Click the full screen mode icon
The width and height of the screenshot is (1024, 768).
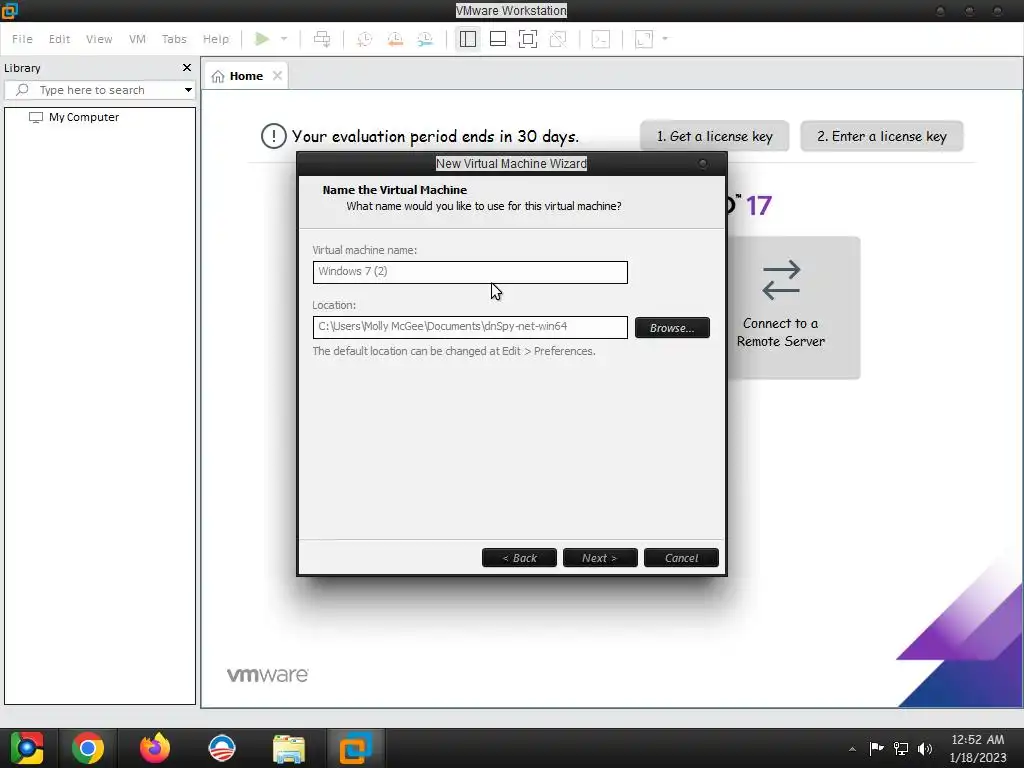[528, 39]
